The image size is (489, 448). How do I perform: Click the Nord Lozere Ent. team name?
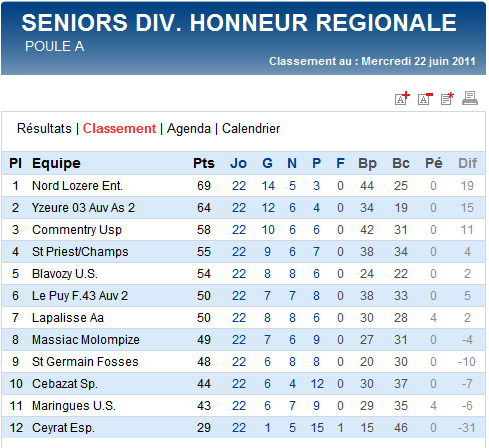77,186
